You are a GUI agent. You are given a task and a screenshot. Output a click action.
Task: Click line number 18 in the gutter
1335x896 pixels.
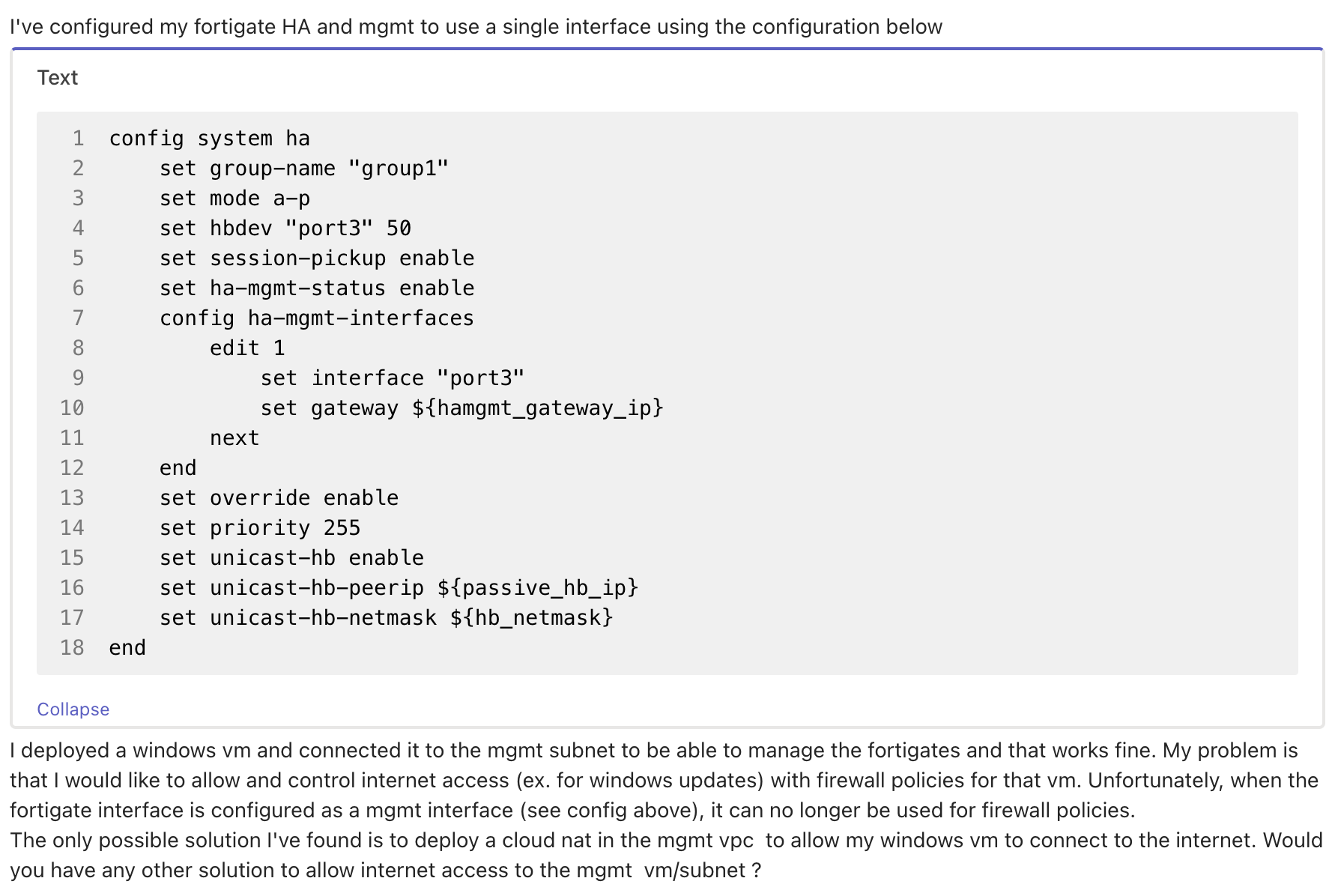(73, 647)
